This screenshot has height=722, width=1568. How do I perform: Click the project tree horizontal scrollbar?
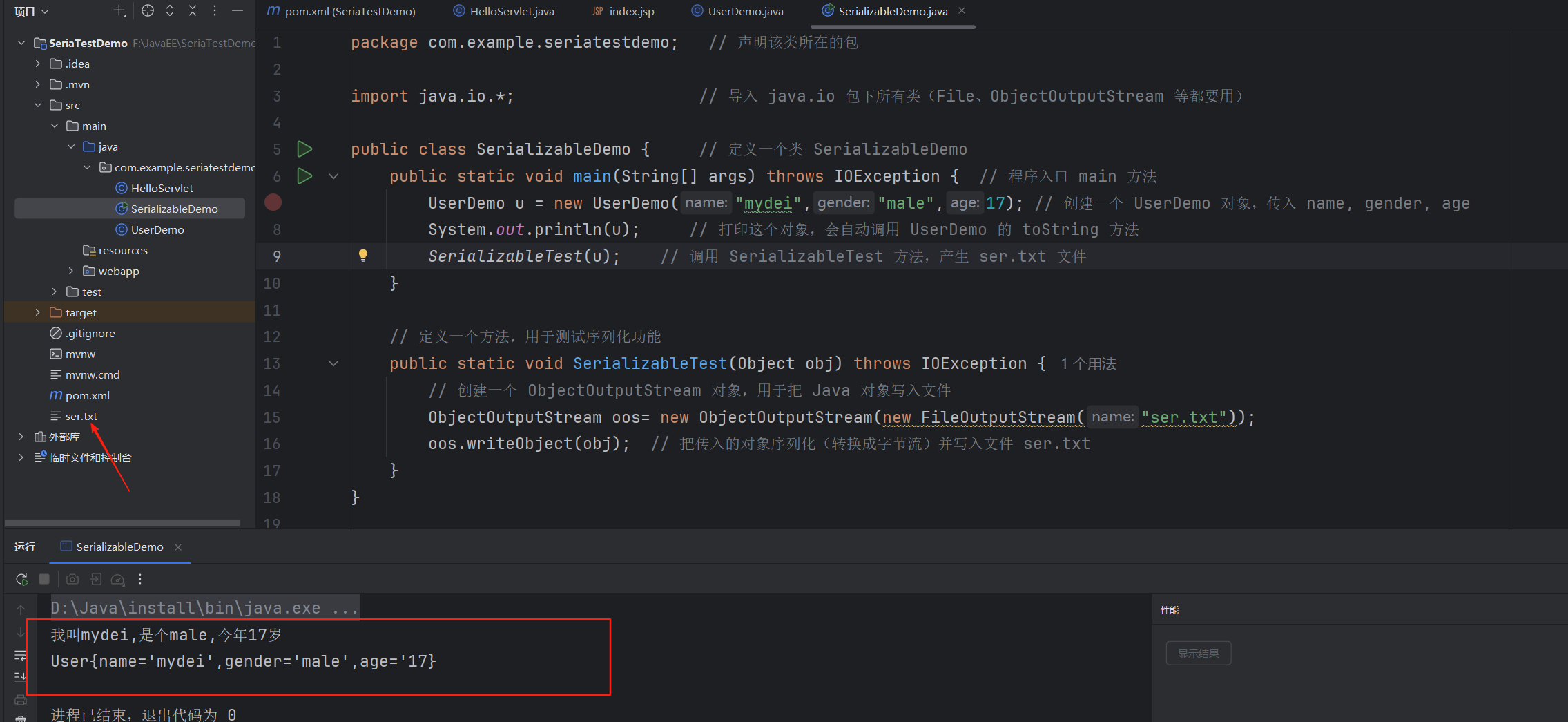[x=122, y=523]
